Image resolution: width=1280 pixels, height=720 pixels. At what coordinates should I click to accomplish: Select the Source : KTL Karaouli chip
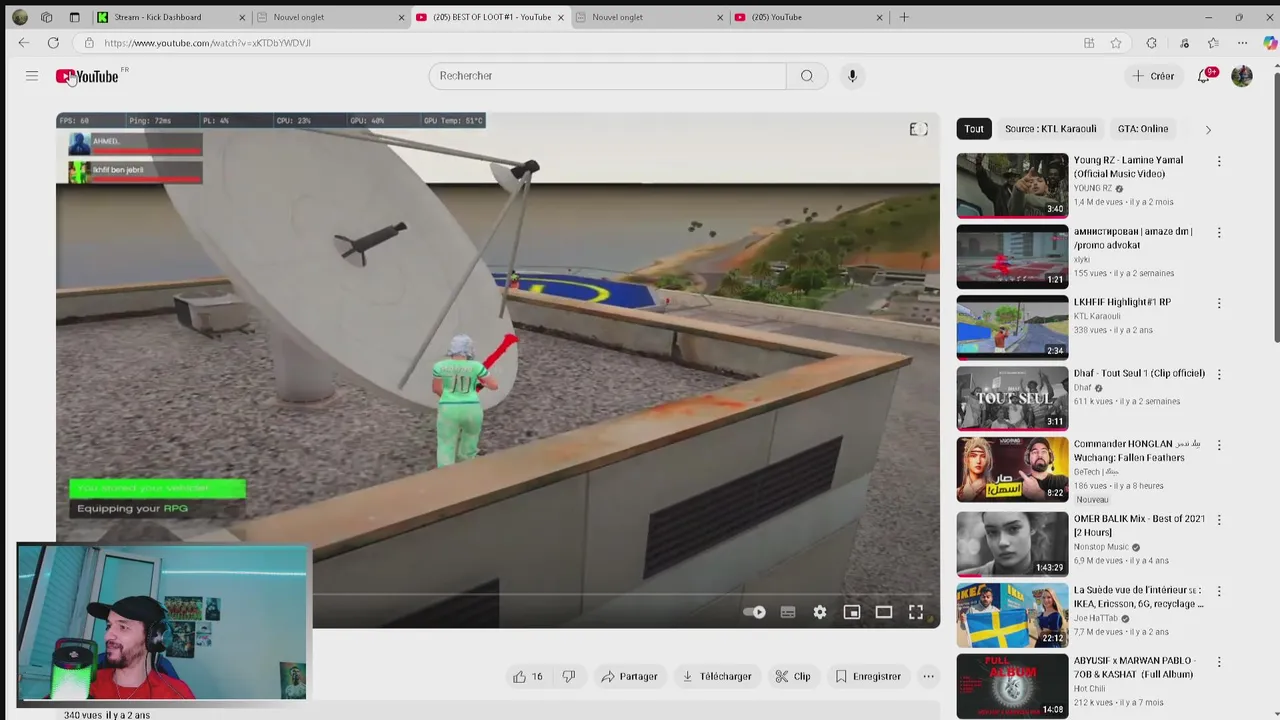[1051, 129]
